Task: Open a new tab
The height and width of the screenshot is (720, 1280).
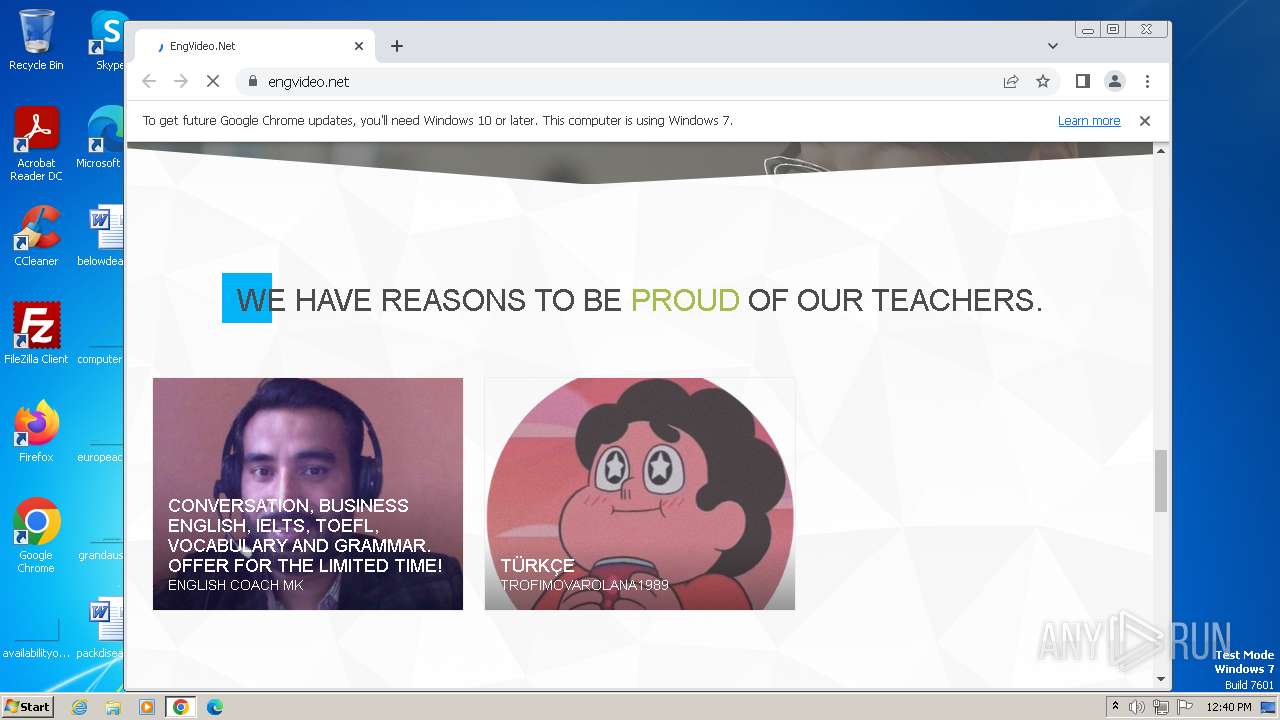Action: (397, 46)
